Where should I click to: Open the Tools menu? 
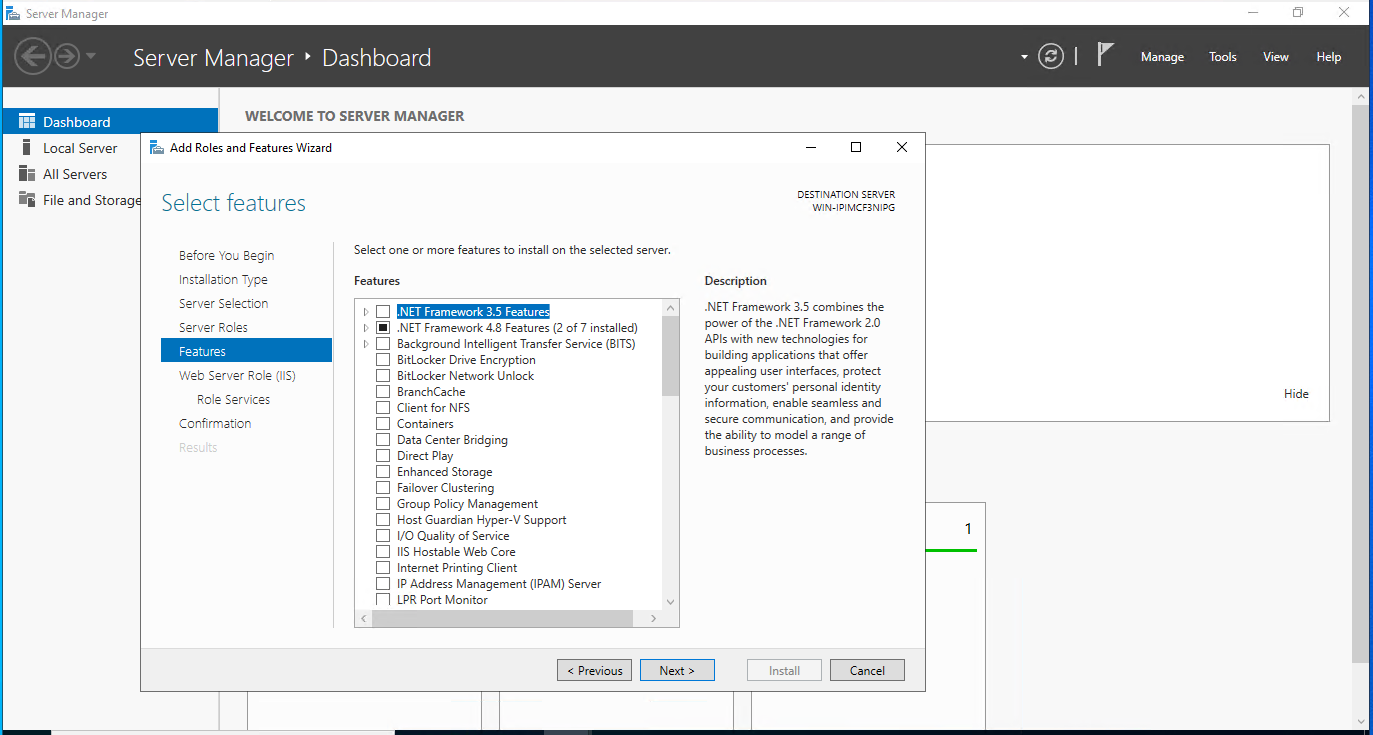point(1223,57)
